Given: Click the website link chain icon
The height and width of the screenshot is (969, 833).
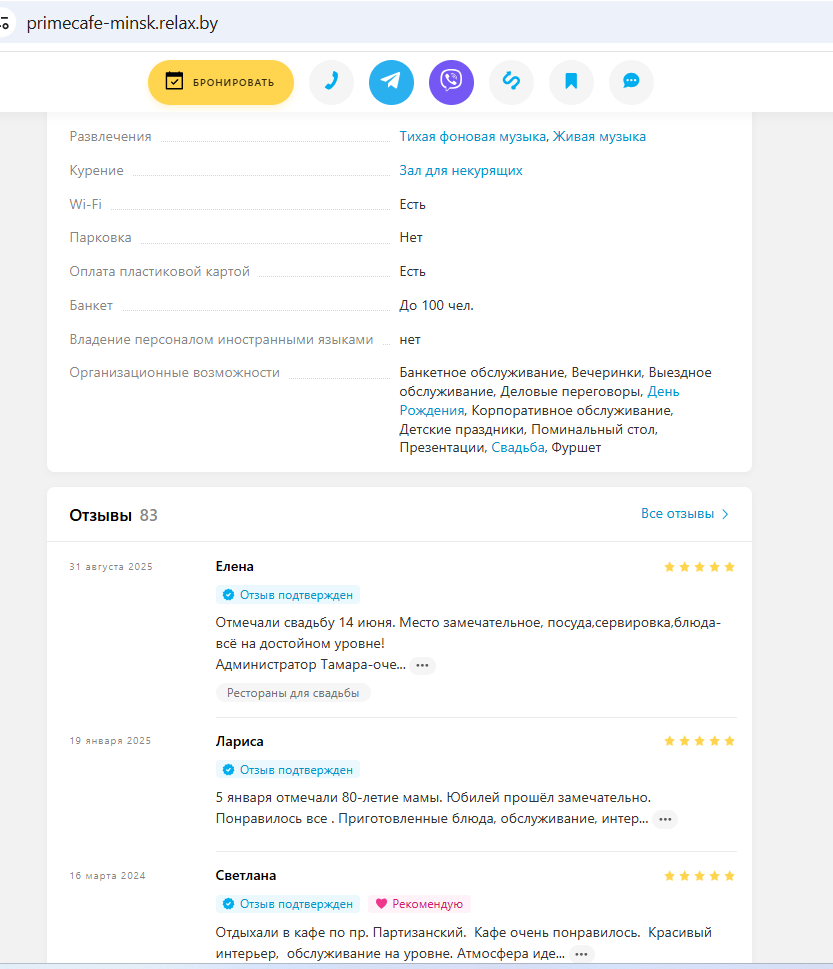Looking at the screenshot, I should click(x=511, y=82).
